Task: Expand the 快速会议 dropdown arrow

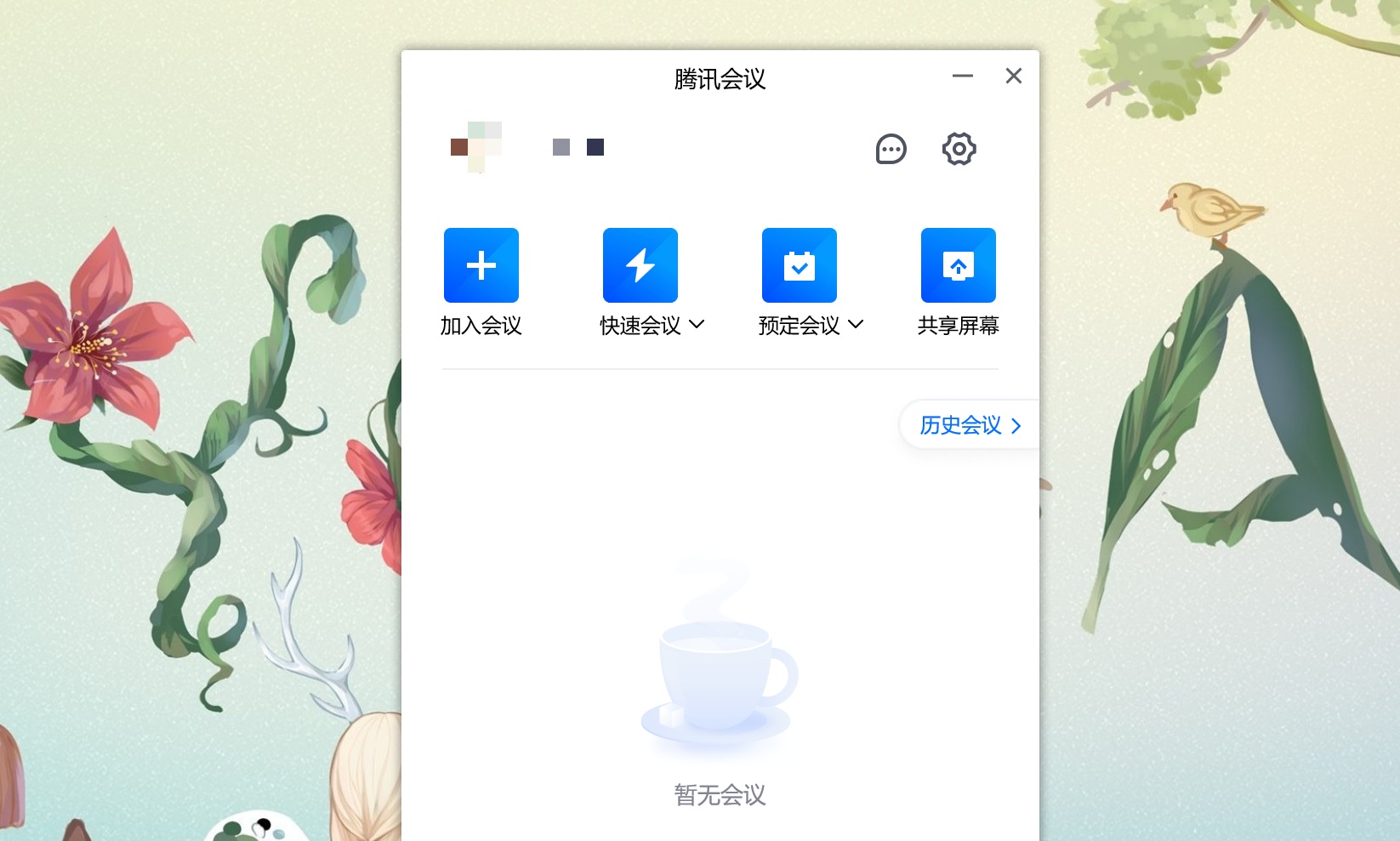Action: point(697,324)
